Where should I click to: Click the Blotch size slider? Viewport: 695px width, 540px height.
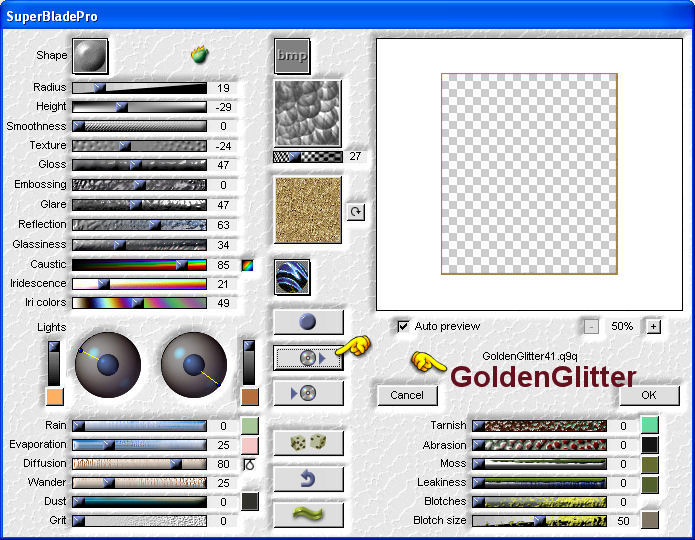(539, 521)
